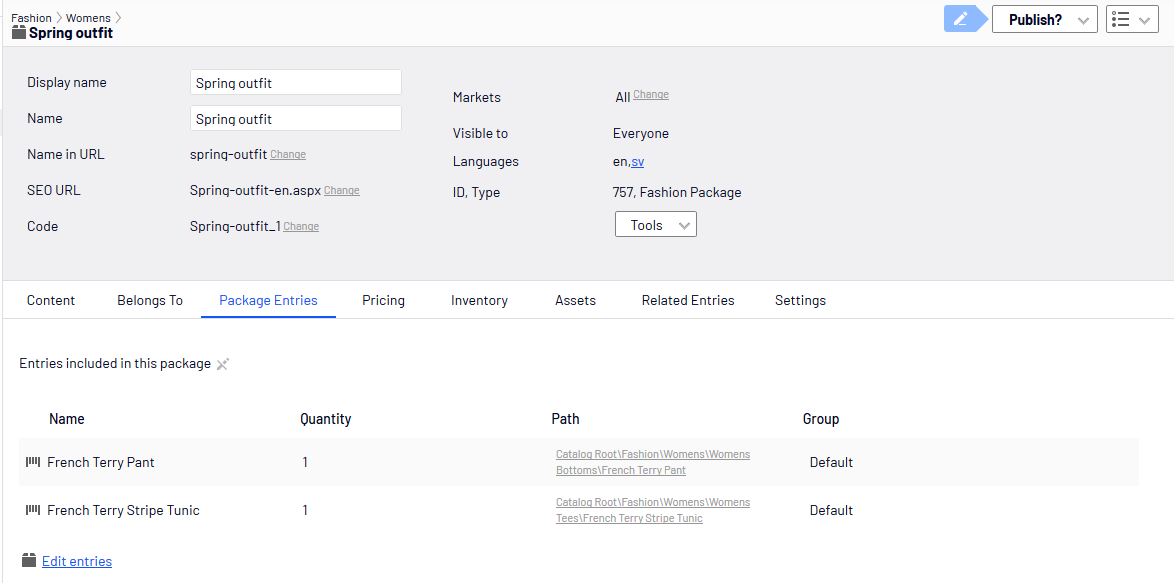The width and height of the screenshot is (1174, 583).
Task: Open the Inventory tab
Action: tap(479, 300)
